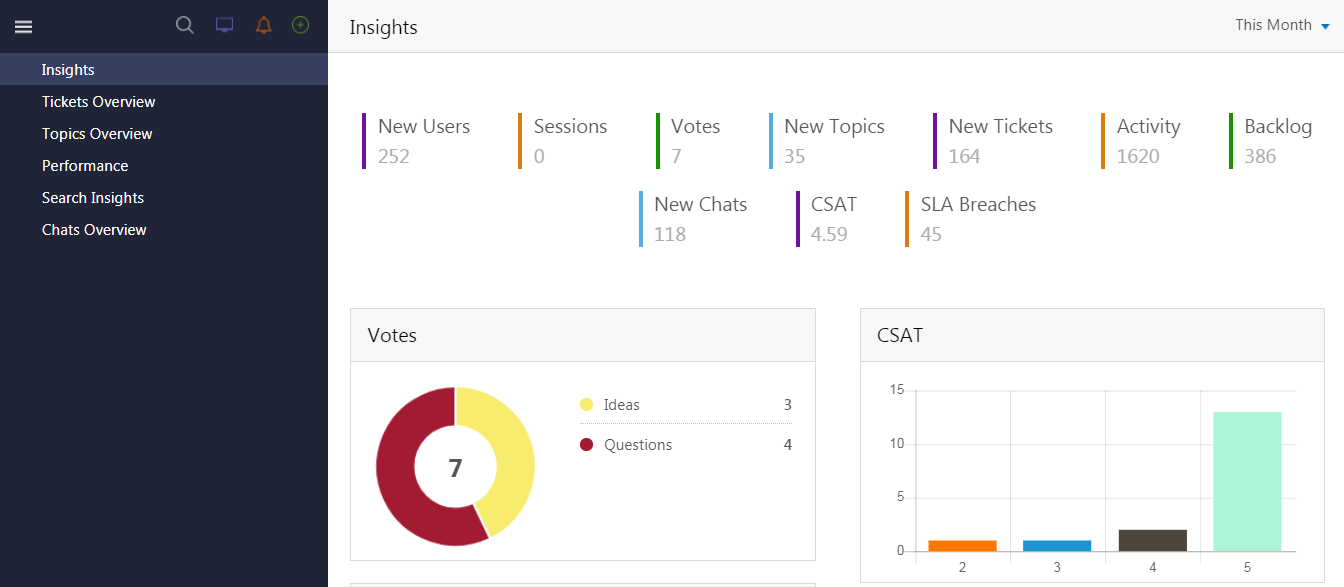This screenshot has height=587, width=1344.
Task: Click the green plus circle icon
Action: point(300,25)
